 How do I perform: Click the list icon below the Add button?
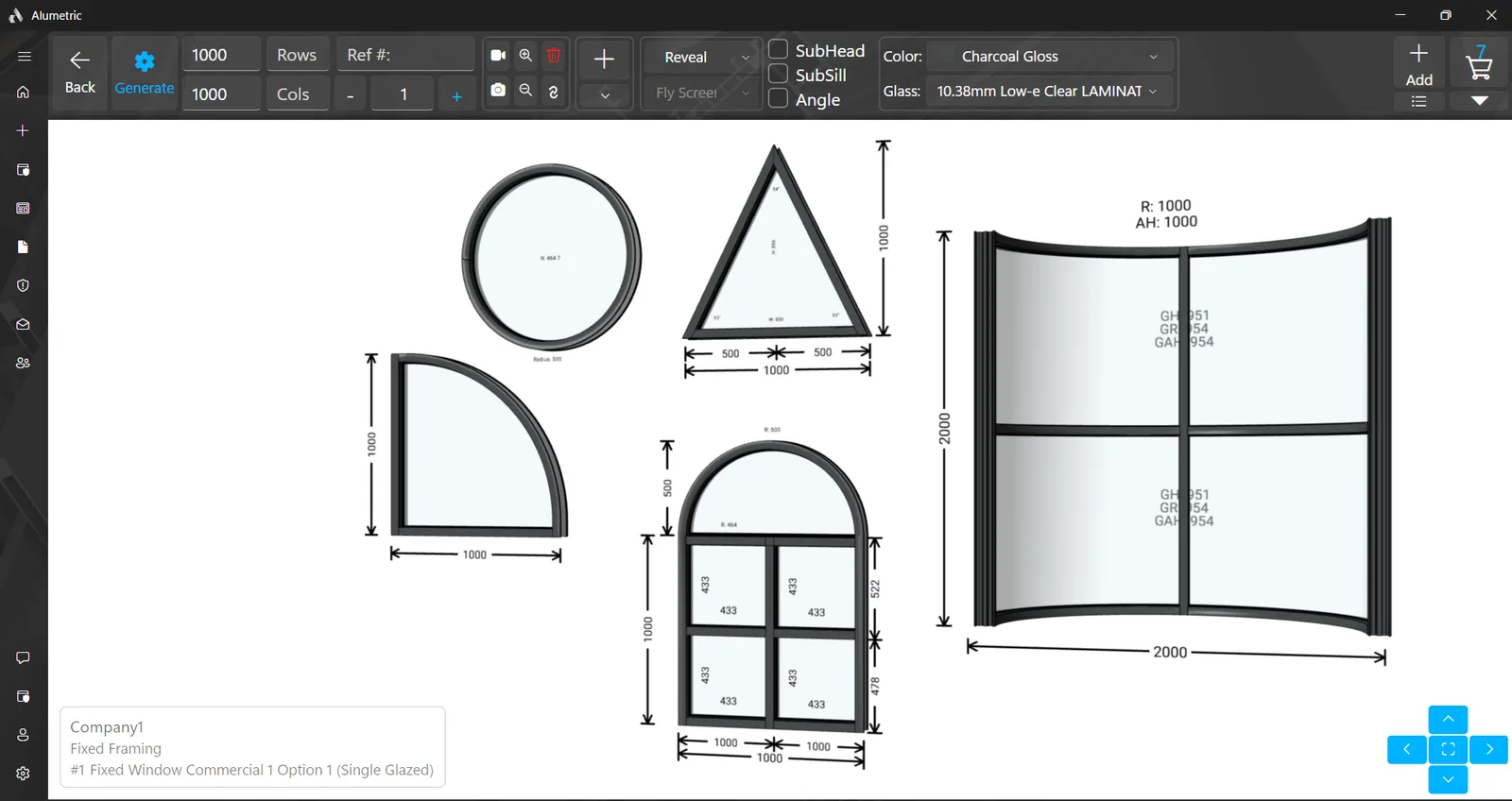coord(1419,101)
